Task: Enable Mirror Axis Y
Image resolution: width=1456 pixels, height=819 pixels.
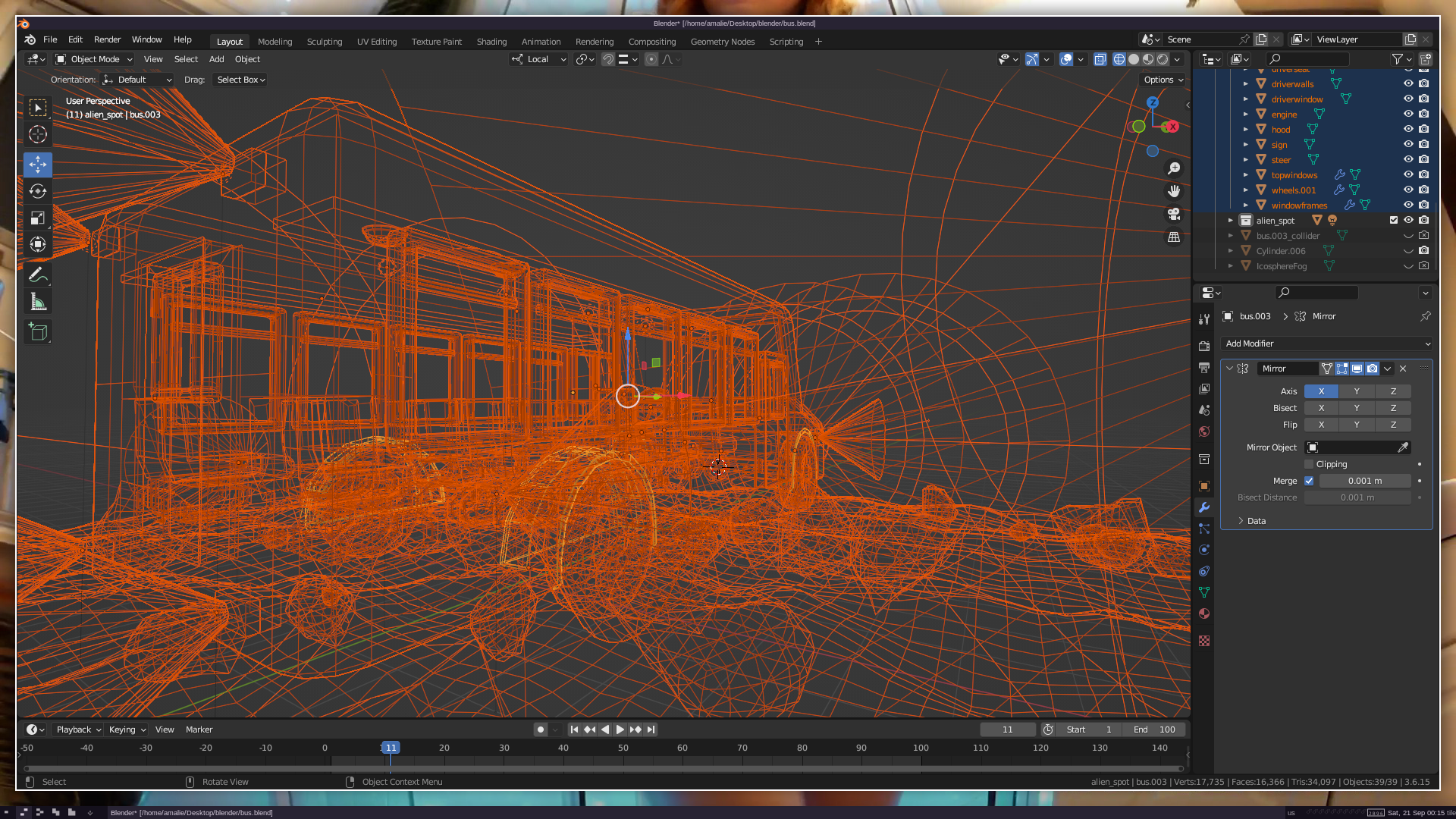Action: click(1357, 391)
